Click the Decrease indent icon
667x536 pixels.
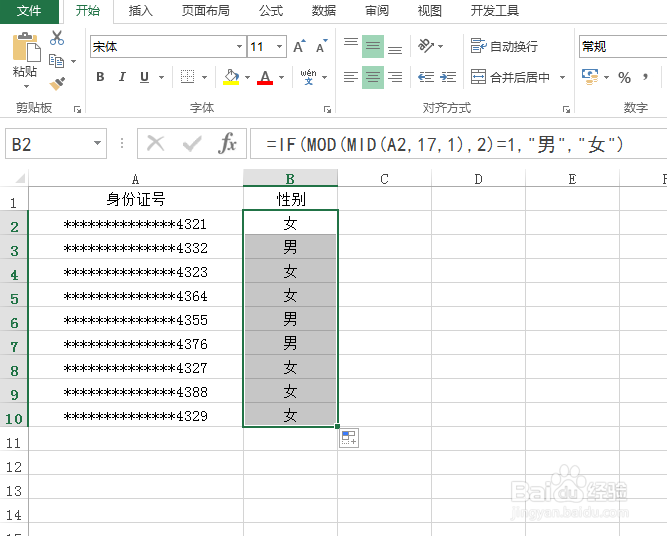click(426, 77)
